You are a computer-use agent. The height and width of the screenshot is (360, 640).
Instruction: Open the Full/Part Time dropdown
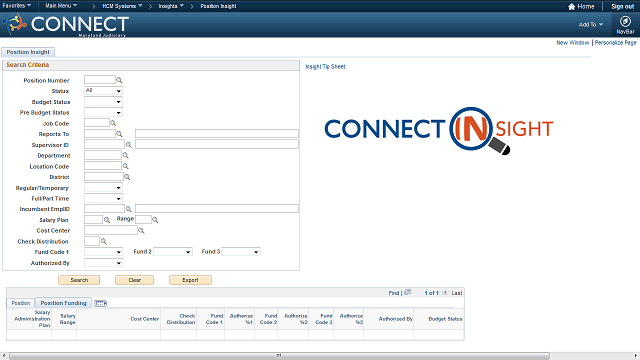(x=103, y=198)
